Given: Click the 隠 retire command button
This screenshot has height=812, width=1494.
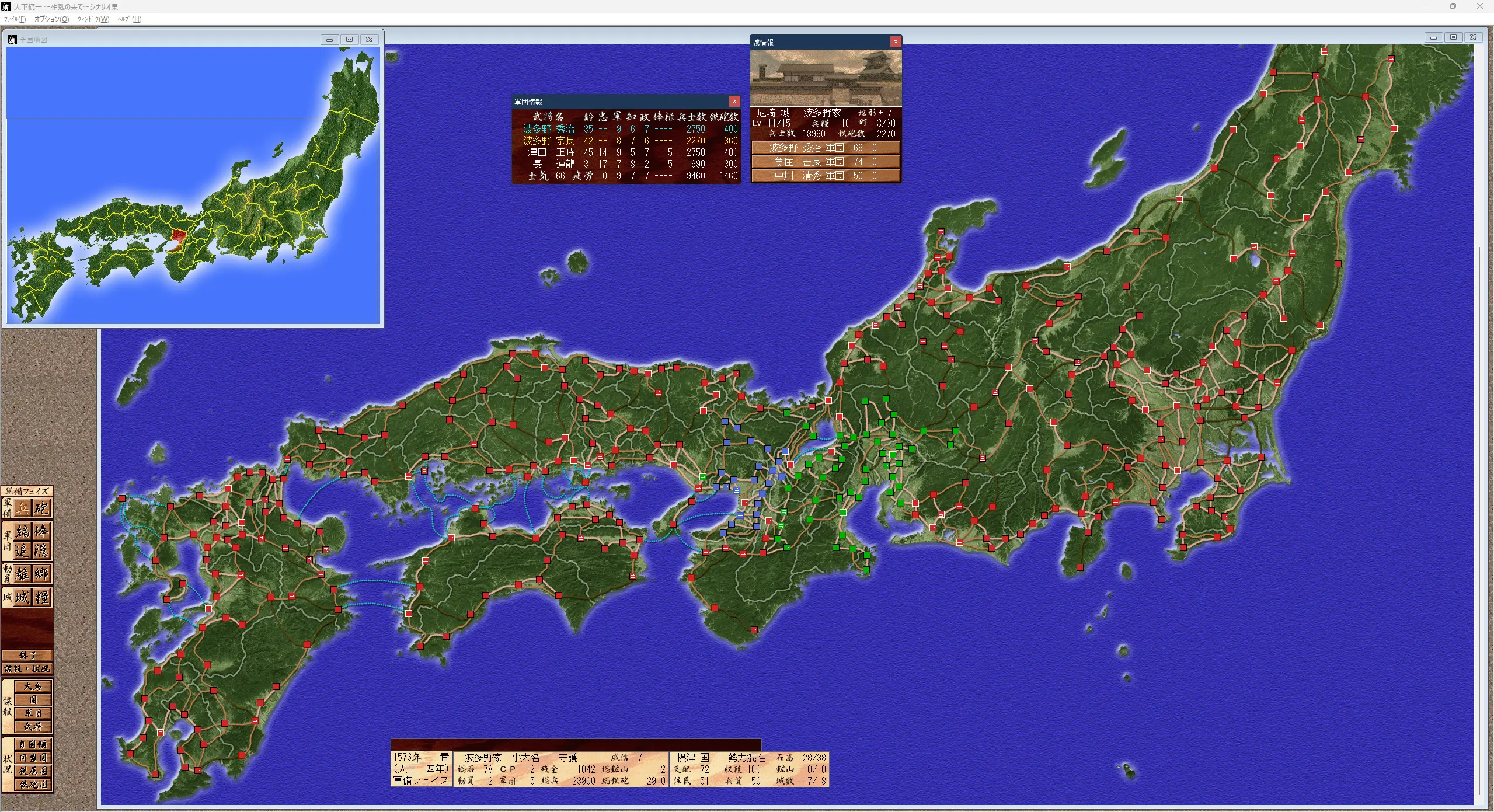Looking at the screenshot, I should [x=41, y=550].
